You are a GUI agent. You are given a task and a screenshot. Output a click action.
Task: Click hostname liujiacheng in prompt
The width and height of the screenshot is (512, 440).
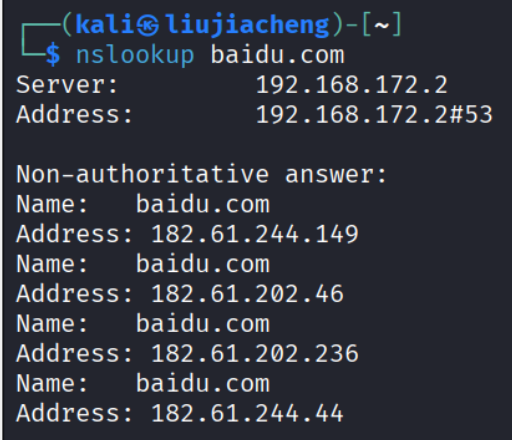[x=248, y=26]
